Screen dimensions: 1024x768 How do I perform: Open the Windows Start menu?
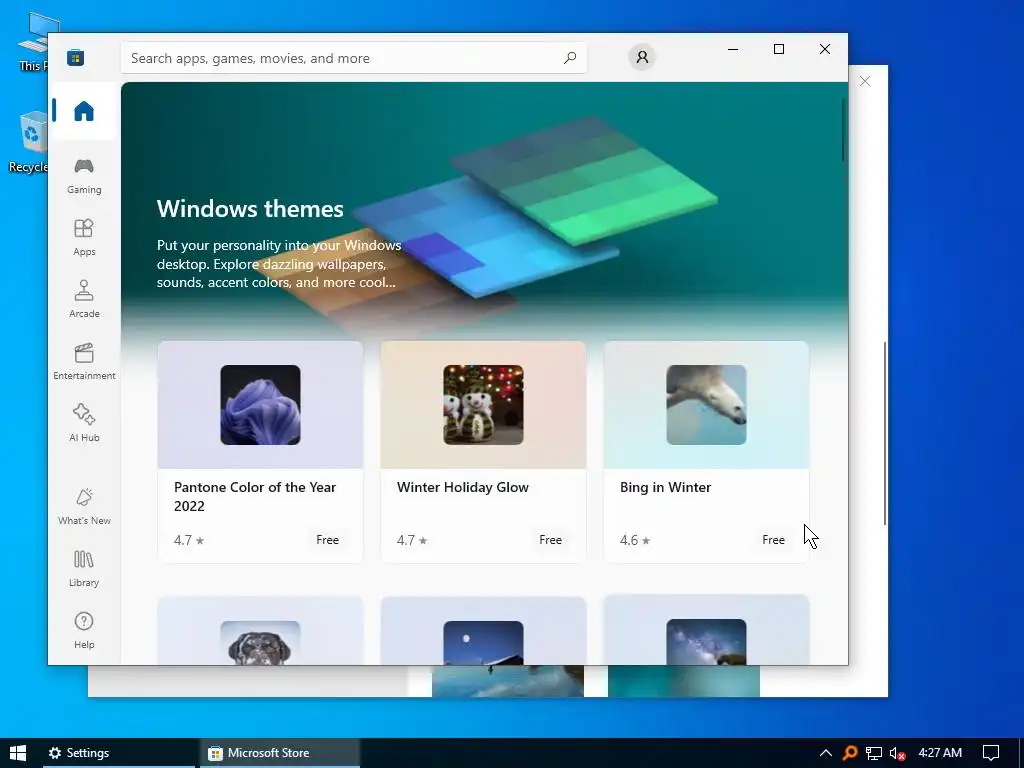pos(18,753)
